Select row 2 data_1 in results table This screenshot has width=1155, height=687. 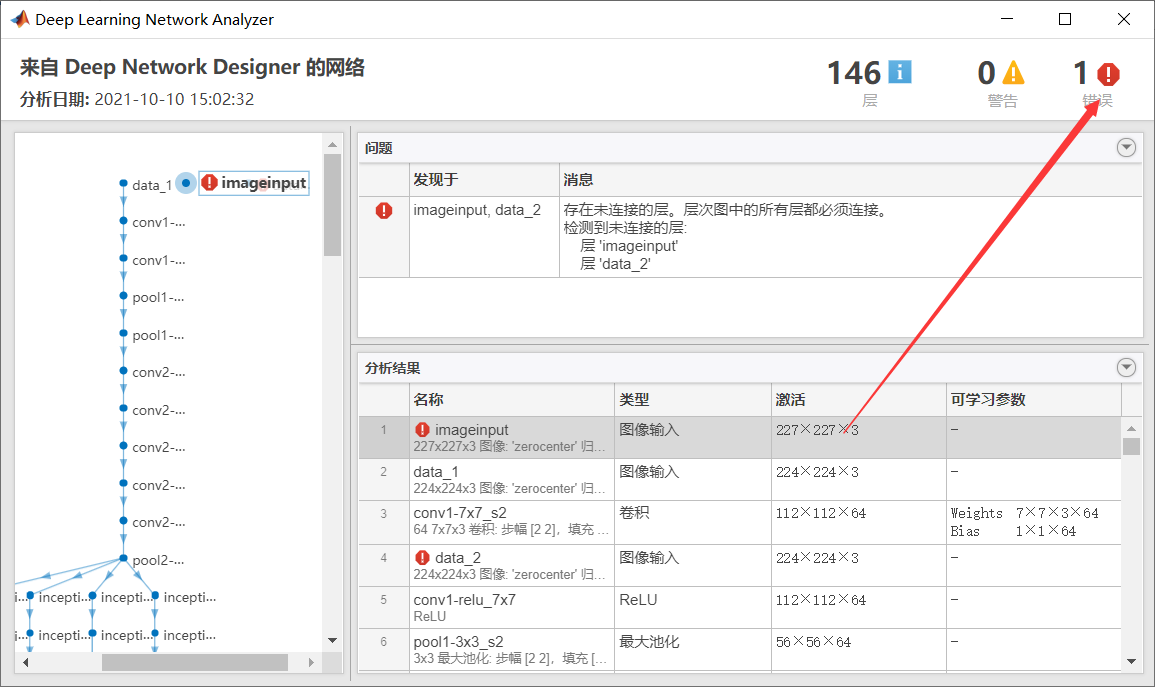point(740,479)
